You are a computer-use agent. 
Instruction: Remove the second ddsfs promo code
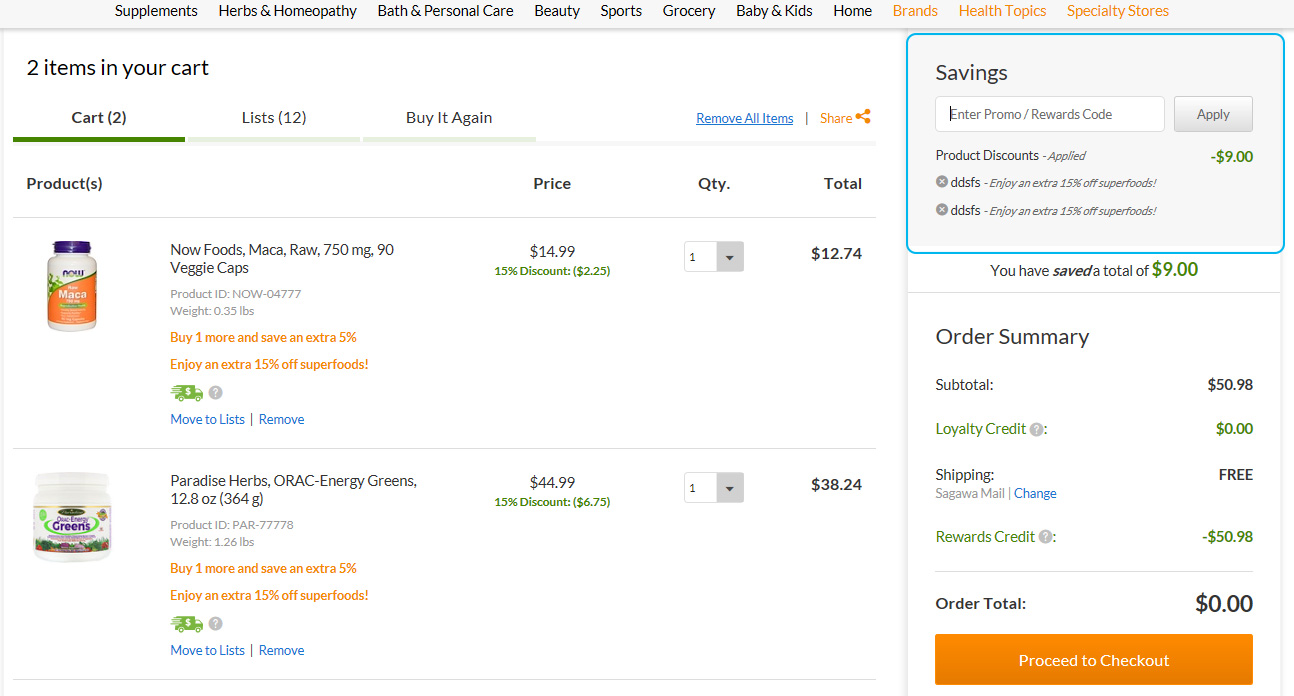(x=942, y=210)
